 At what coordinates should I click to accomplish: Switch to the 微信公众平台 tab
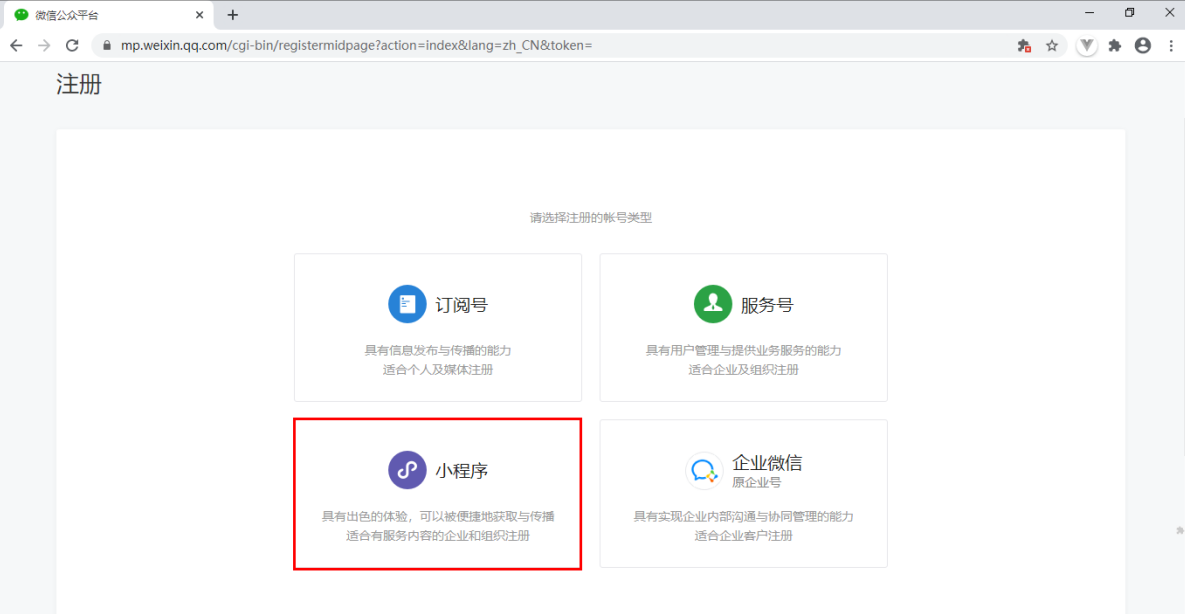click(100, 14)
